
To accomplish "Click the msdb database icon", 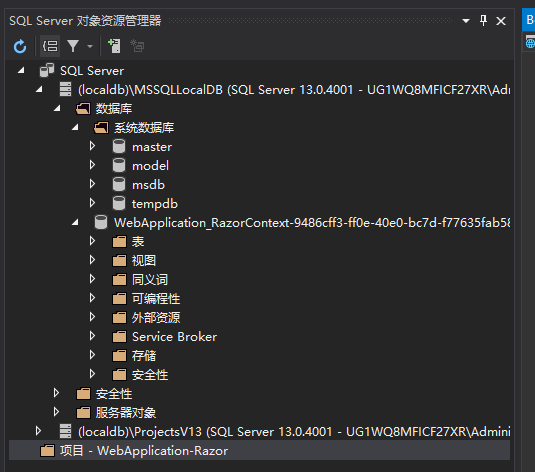I will (x=119, y=184).
